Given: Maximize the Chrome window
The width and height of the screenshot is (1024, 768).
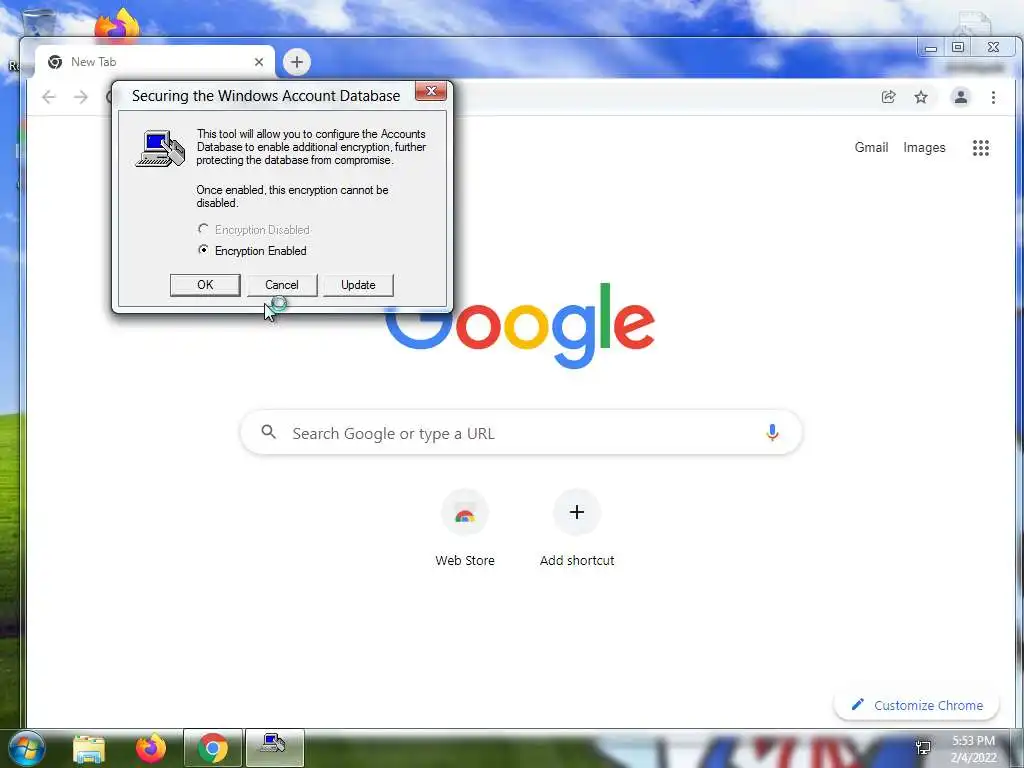Looking at the screenshot, I should [x=958, y=47].
